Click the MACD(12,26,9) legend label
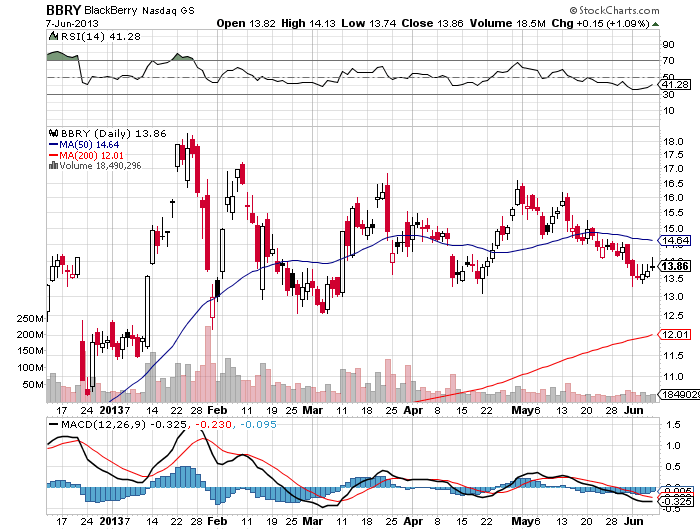Viewport: 700px width, 530px height. point(103,425)
